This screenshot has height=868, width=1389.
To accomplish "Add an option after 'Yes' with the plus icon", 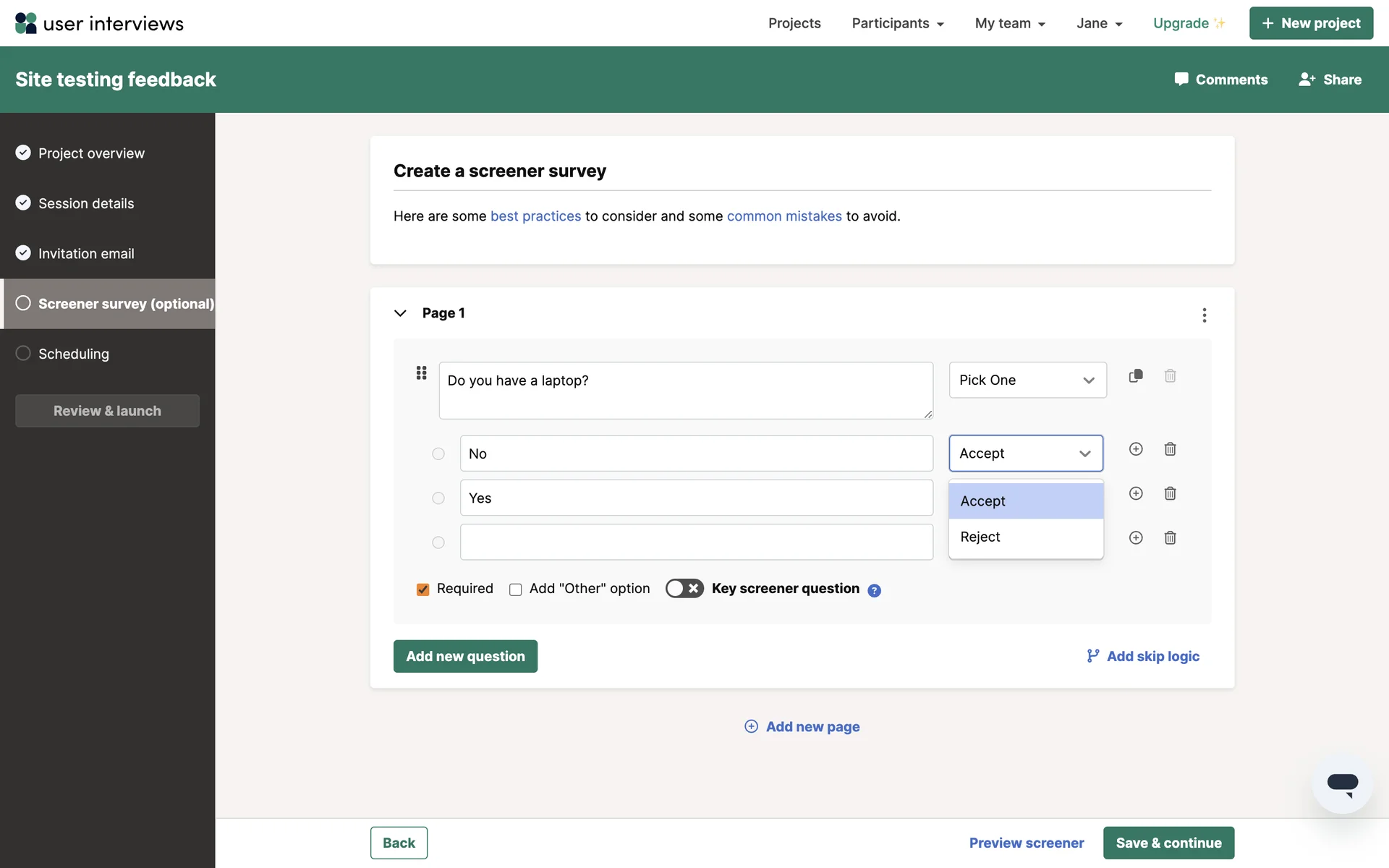I will tap(1136, 493).
